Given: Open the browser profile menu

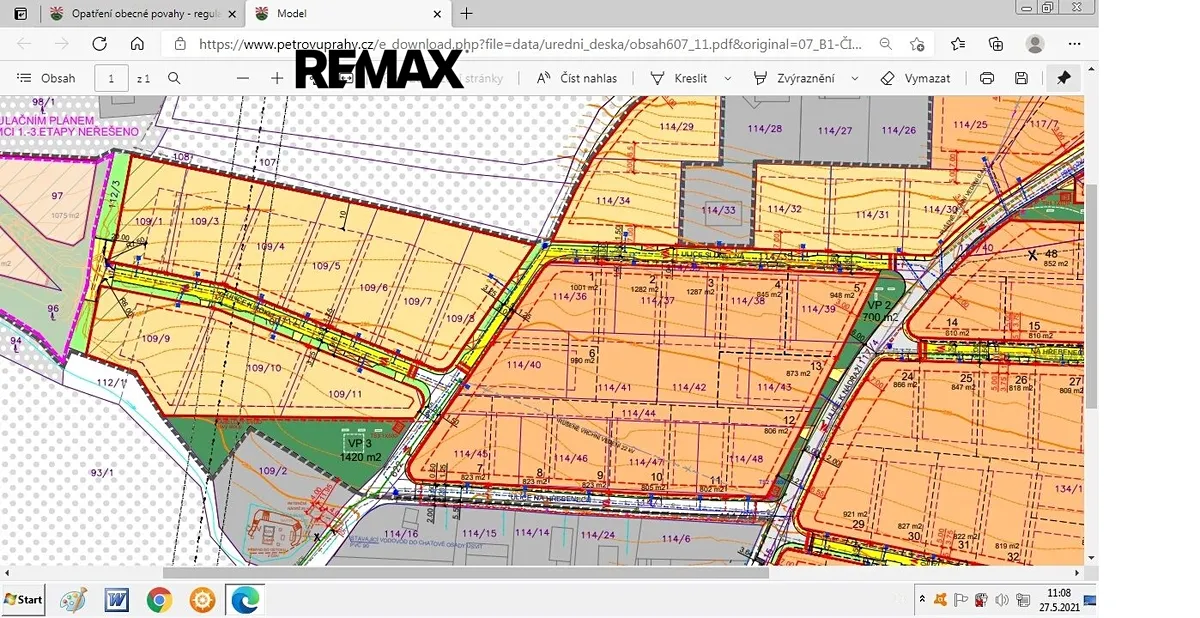Looking at the screenshot, I should [1035, 44].
